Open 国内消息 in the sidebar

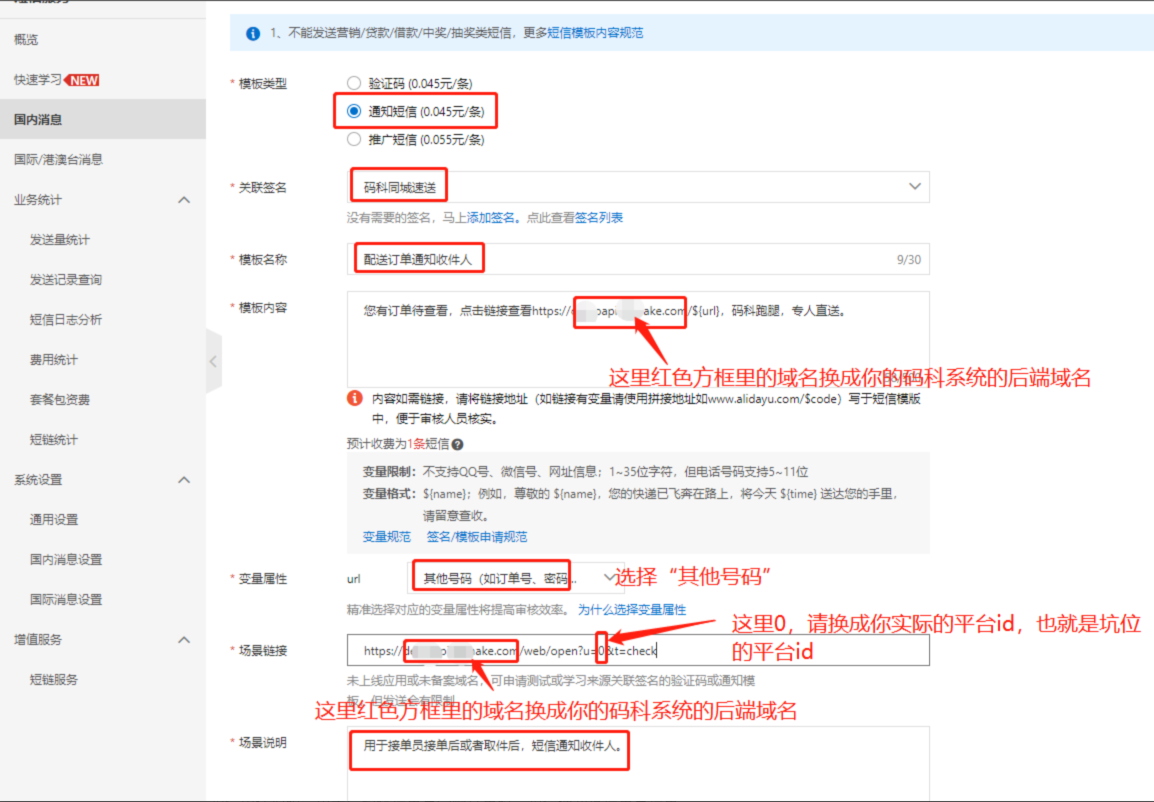(38, 120)
